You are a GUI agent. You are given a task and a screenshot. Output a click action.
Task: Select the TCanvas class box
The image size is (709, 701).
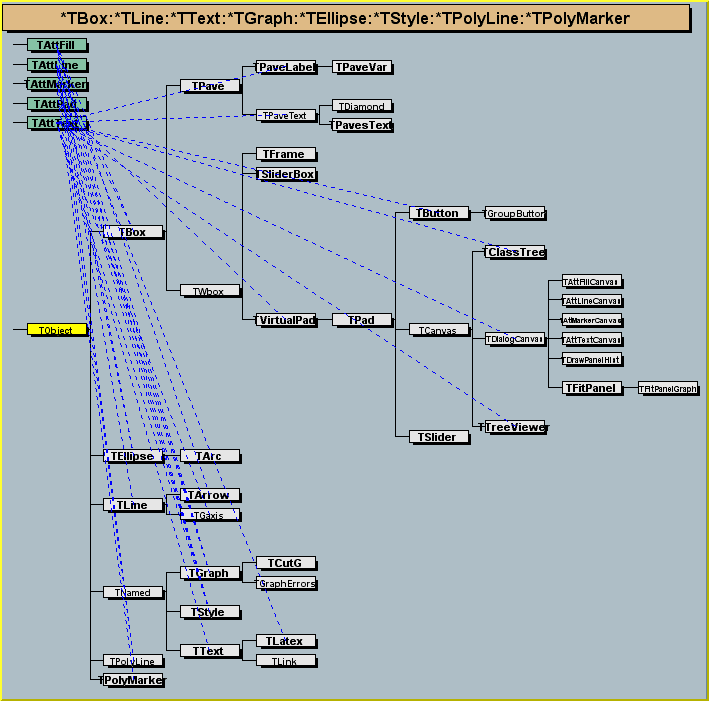438,329
